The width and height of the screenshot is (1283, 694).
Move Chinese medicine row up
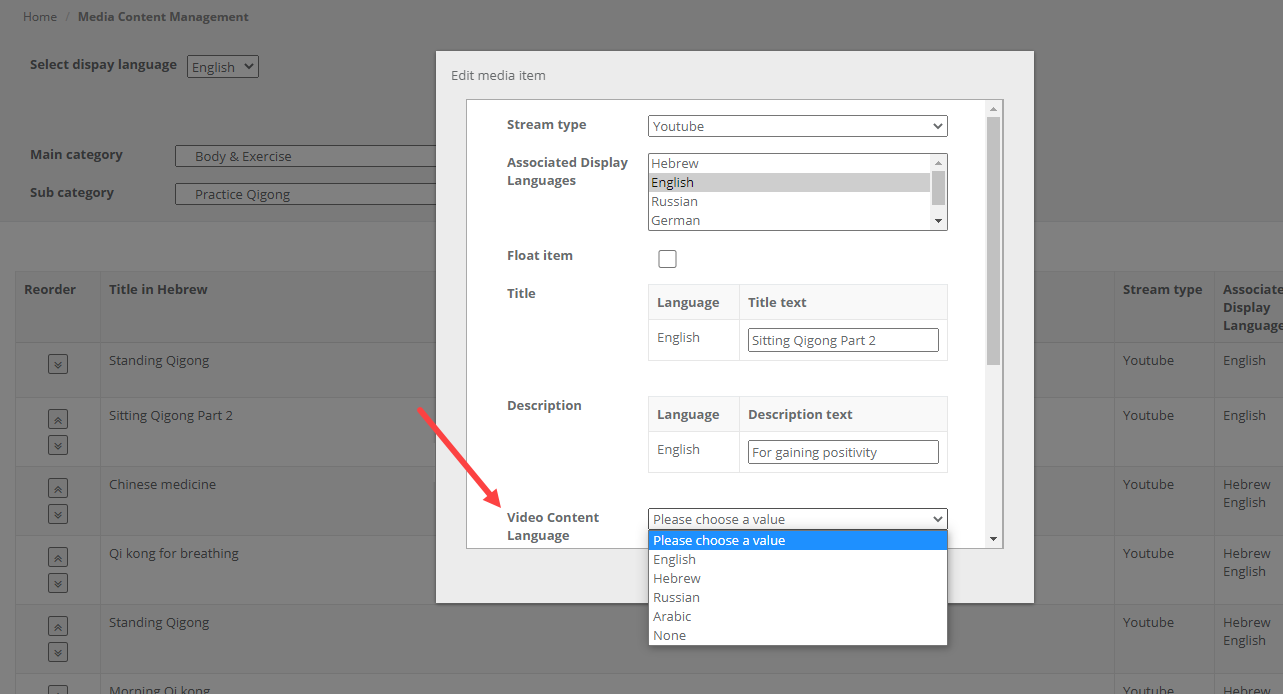pyautogui.click(x=58, y=489)
